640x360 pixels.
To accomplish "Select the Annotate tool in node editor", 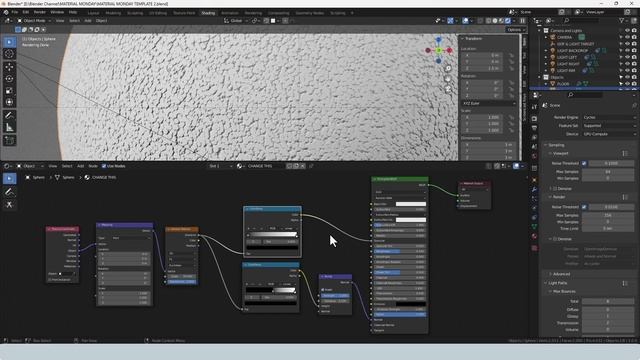I will pyautogui.click(x=9, y=191).
